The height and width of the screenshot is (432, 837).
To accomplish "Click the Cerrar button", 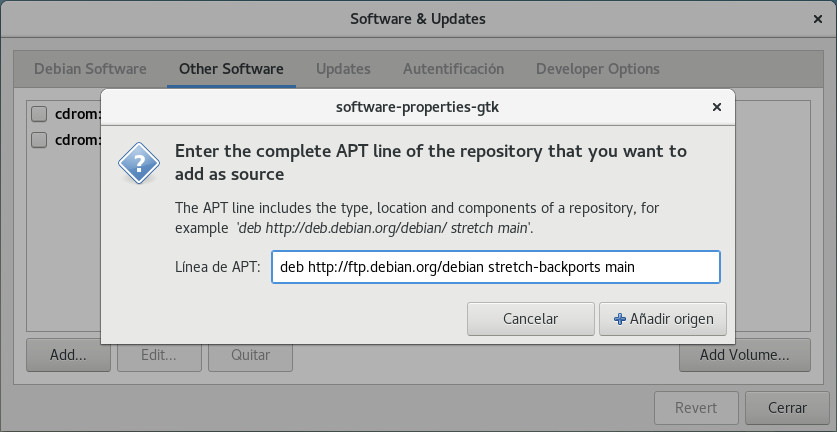I will coord(787,407).
